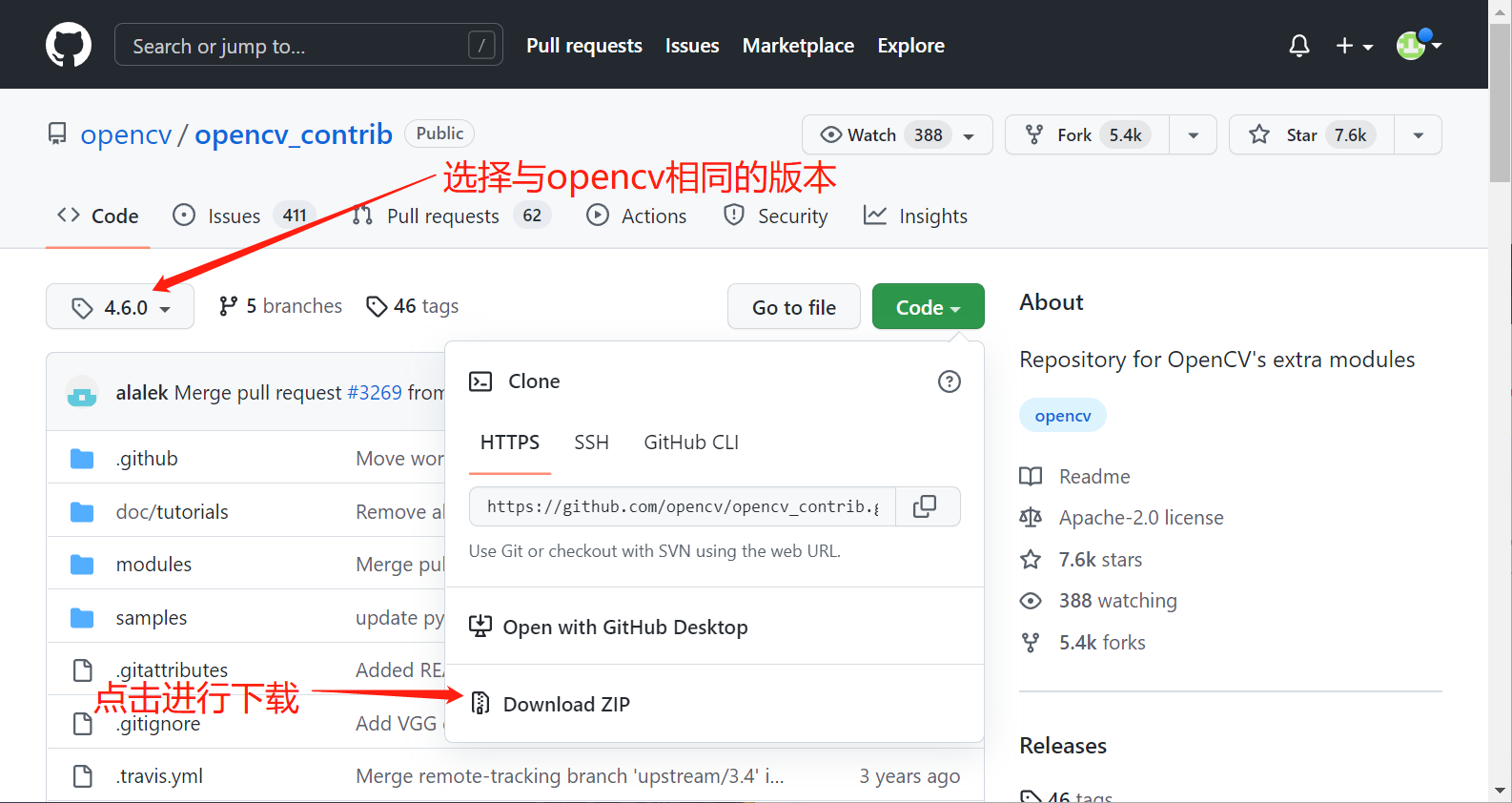This screenshot has height=803, width=1512.
Task: Click the page vertical scrollbar thumb
Action: click(x=1501, y=102)
